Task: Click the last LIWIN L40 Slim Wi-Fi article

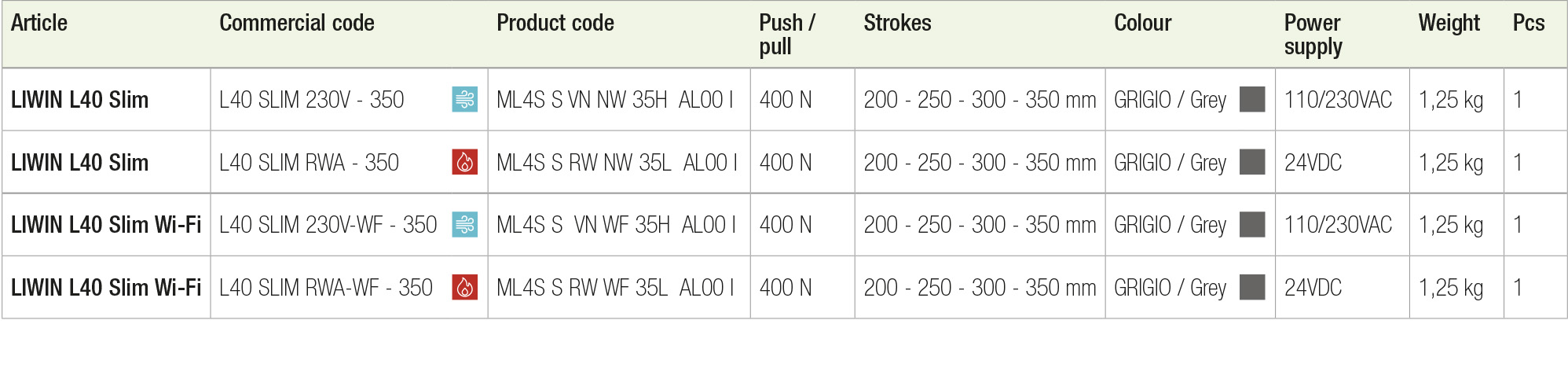Action: 106,288
